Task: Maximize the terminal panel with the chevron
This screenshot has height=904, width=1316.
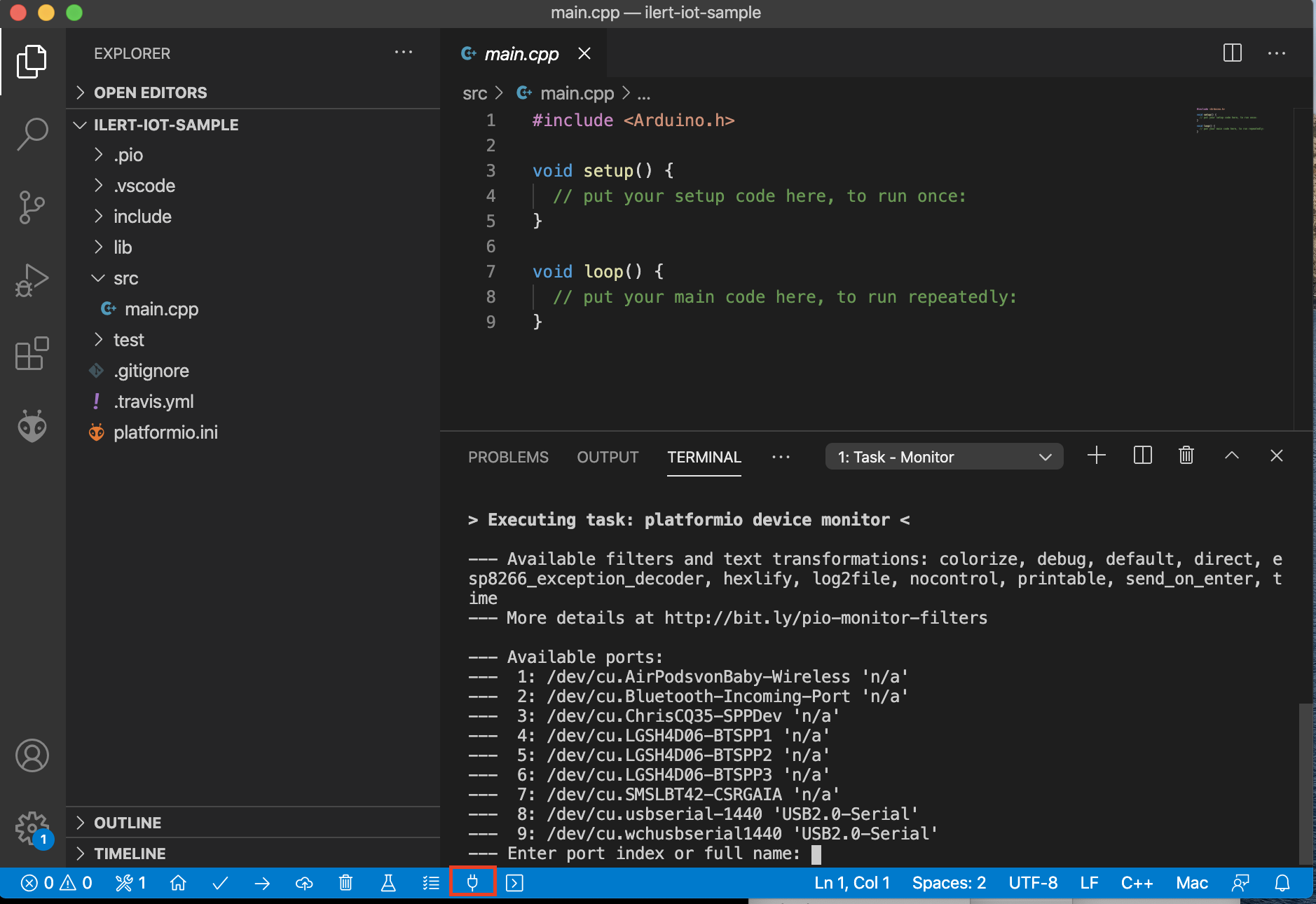Action: [x=1231, y=456]
